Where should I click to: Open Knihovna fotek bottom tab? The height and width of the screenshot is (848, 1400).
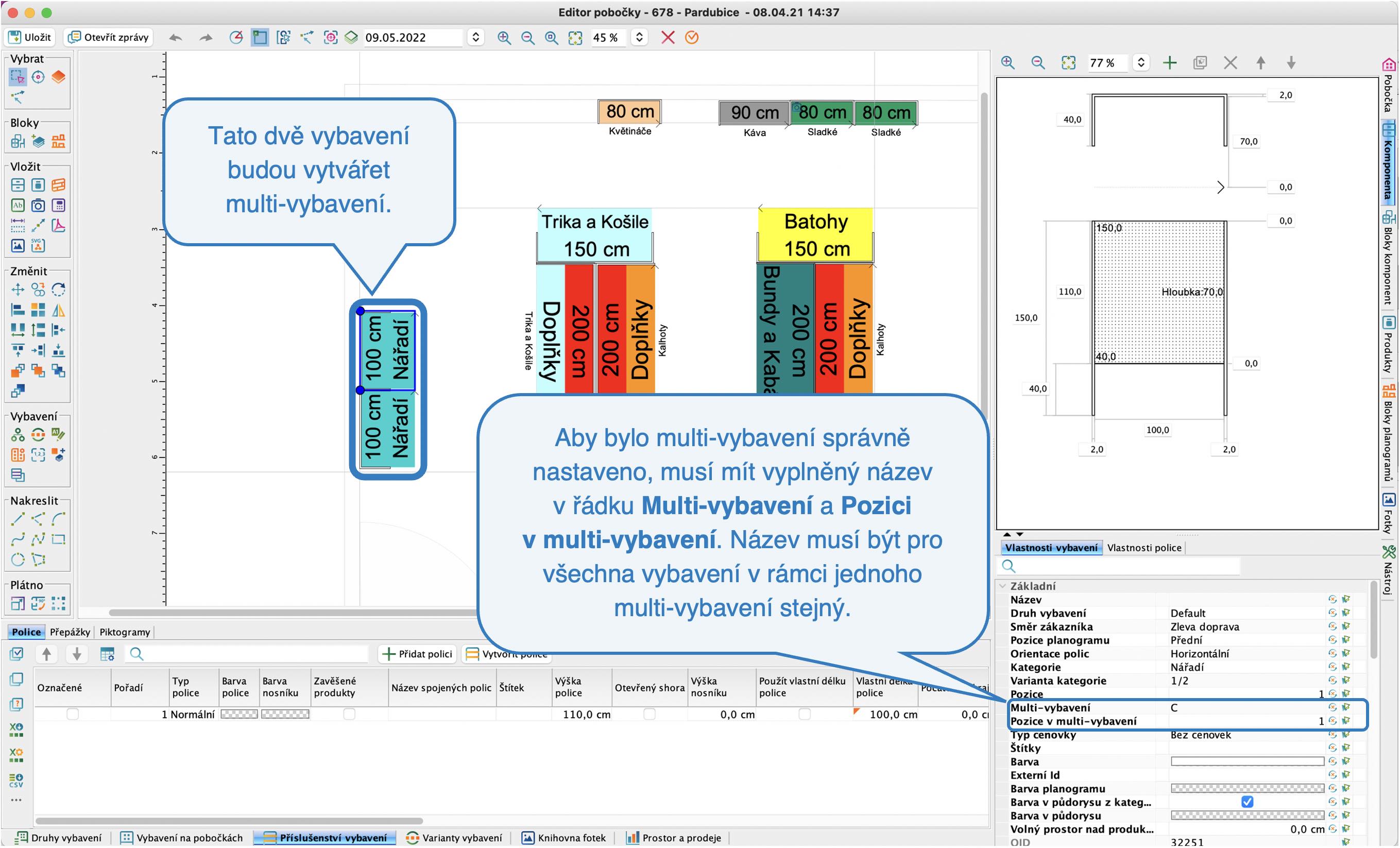[x=564, y=838]
